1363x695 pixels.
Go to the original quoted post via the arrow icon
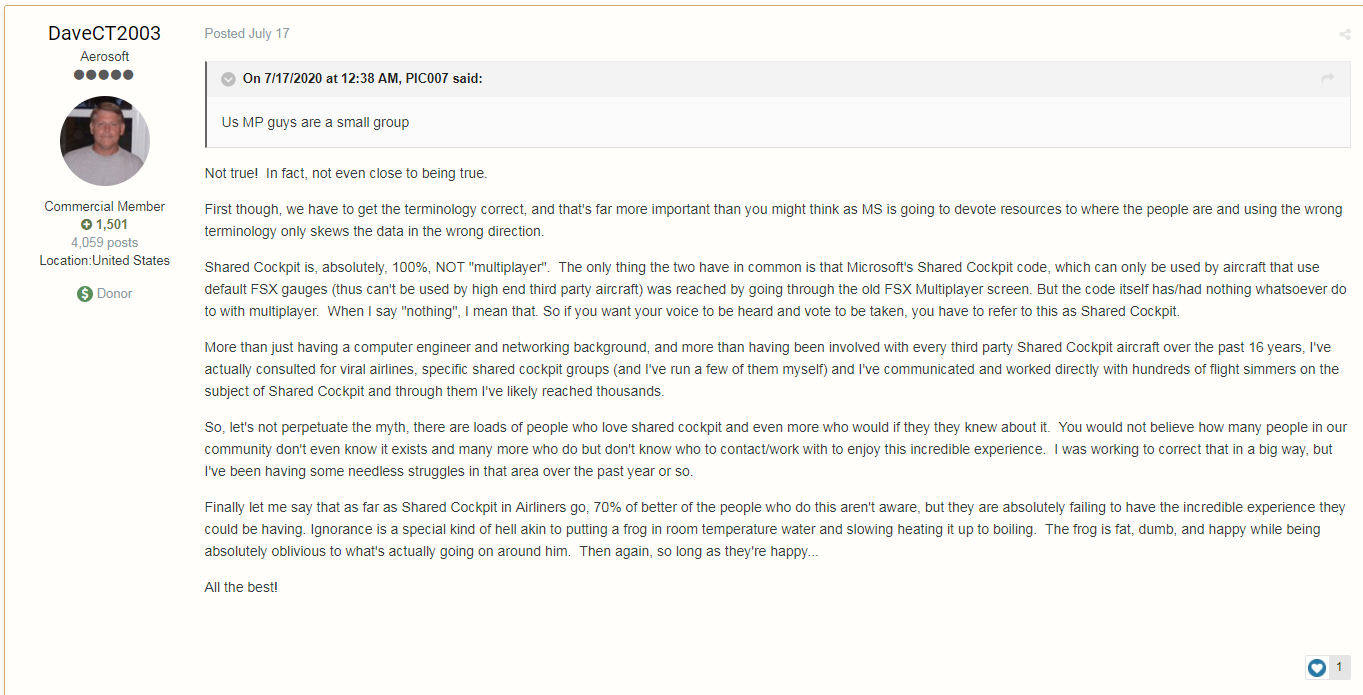1328,78
